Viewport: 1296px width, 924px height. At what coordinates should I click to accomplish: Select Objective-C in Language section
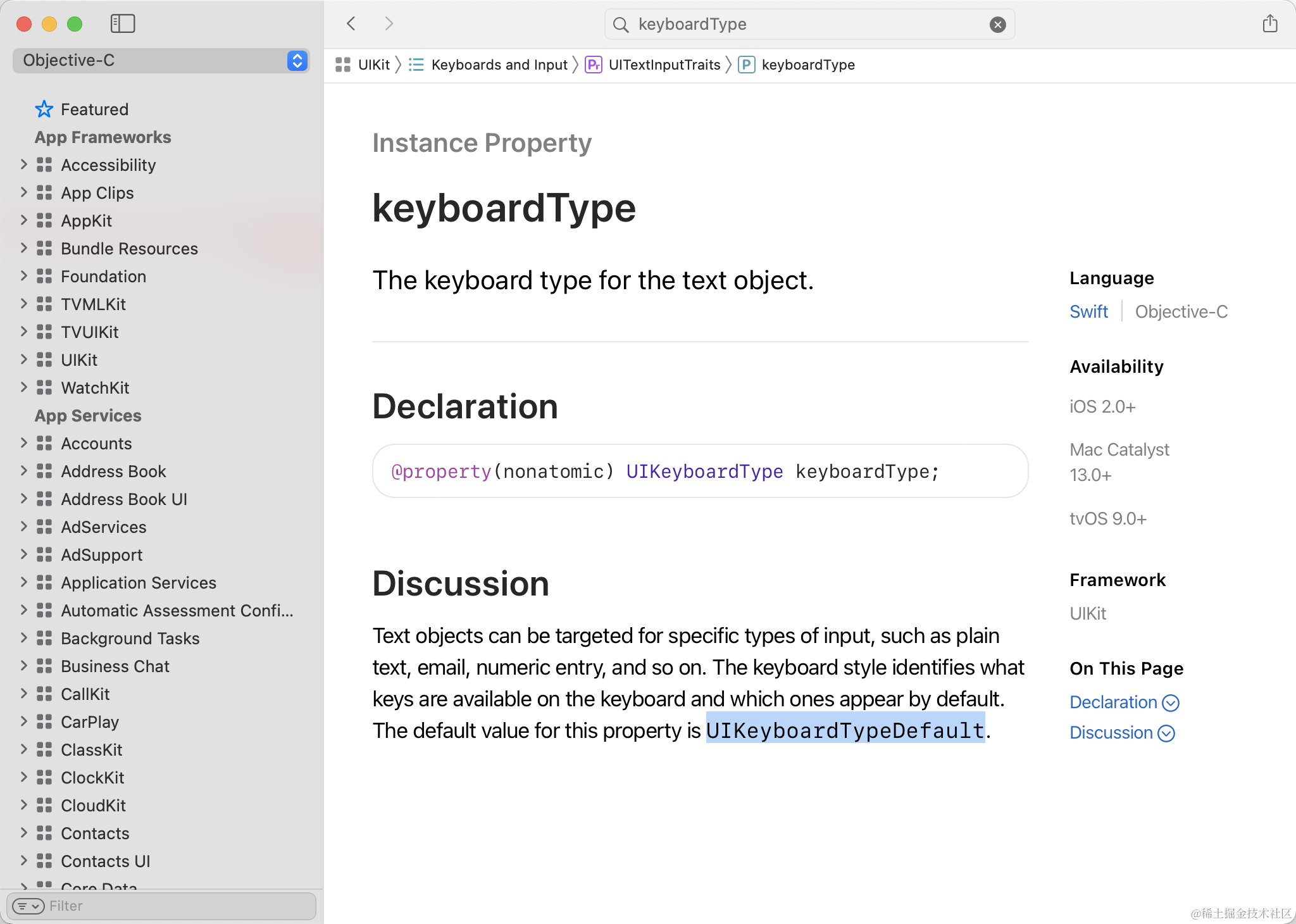tap(1181, 311)
